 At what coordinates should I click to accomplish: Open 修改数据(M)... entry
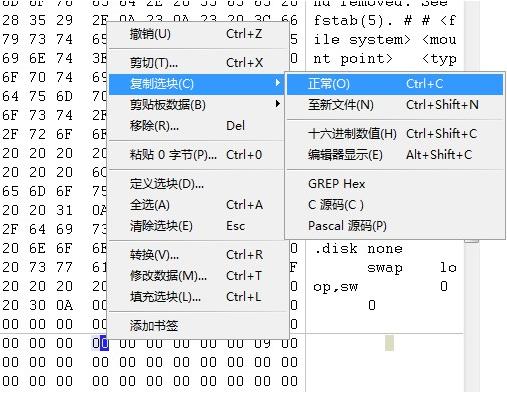click(198, 276)
